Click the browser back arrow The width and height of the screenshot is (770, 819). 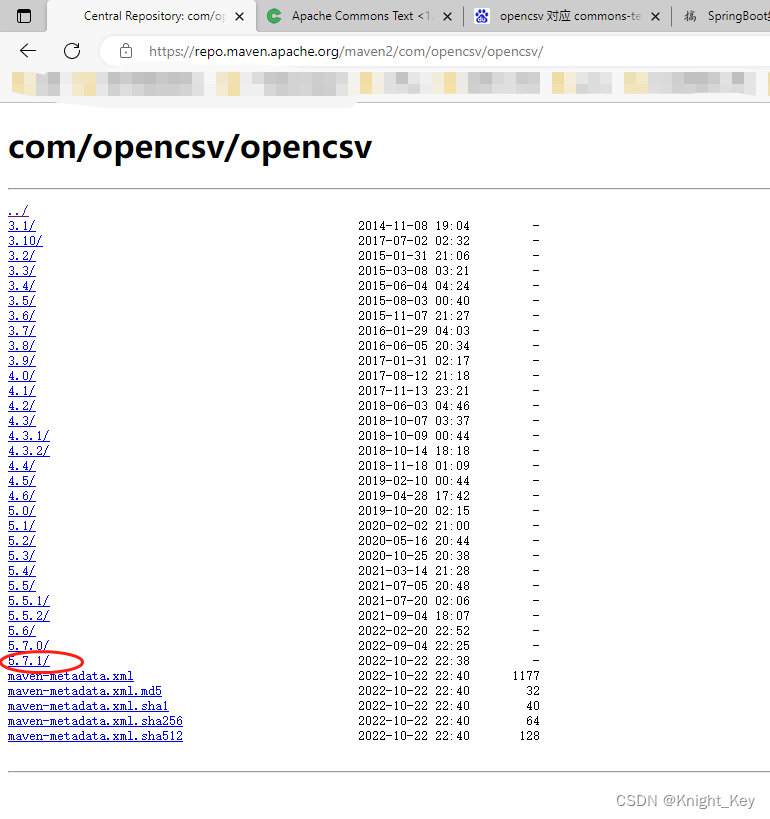click(28, 51)
